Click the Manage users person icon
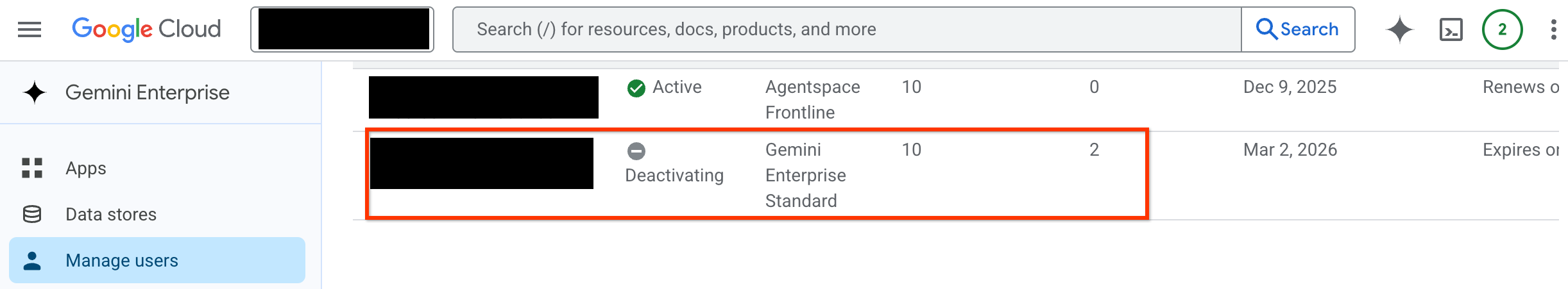Viewport: 1568px width, 289px height. point(32,260)
